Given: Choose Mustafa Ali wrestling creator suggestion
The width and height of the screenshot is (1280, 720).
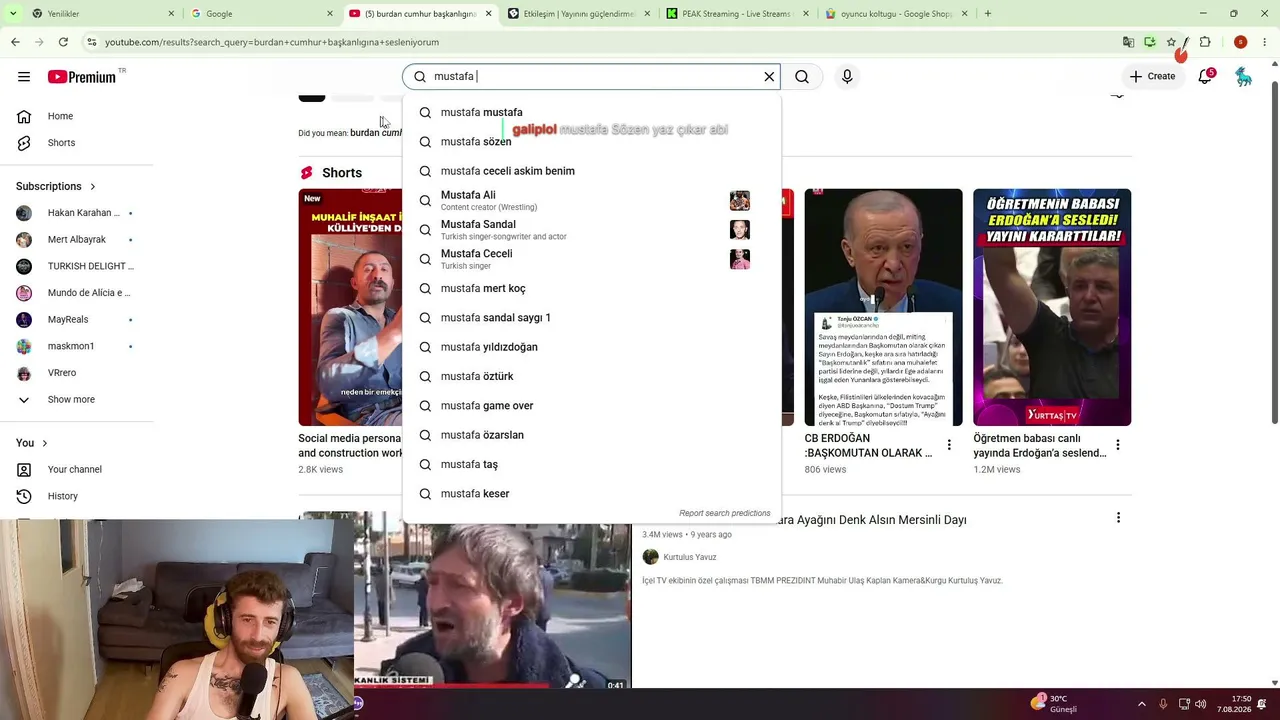Looking at the screenshot, I should (592, 200).
